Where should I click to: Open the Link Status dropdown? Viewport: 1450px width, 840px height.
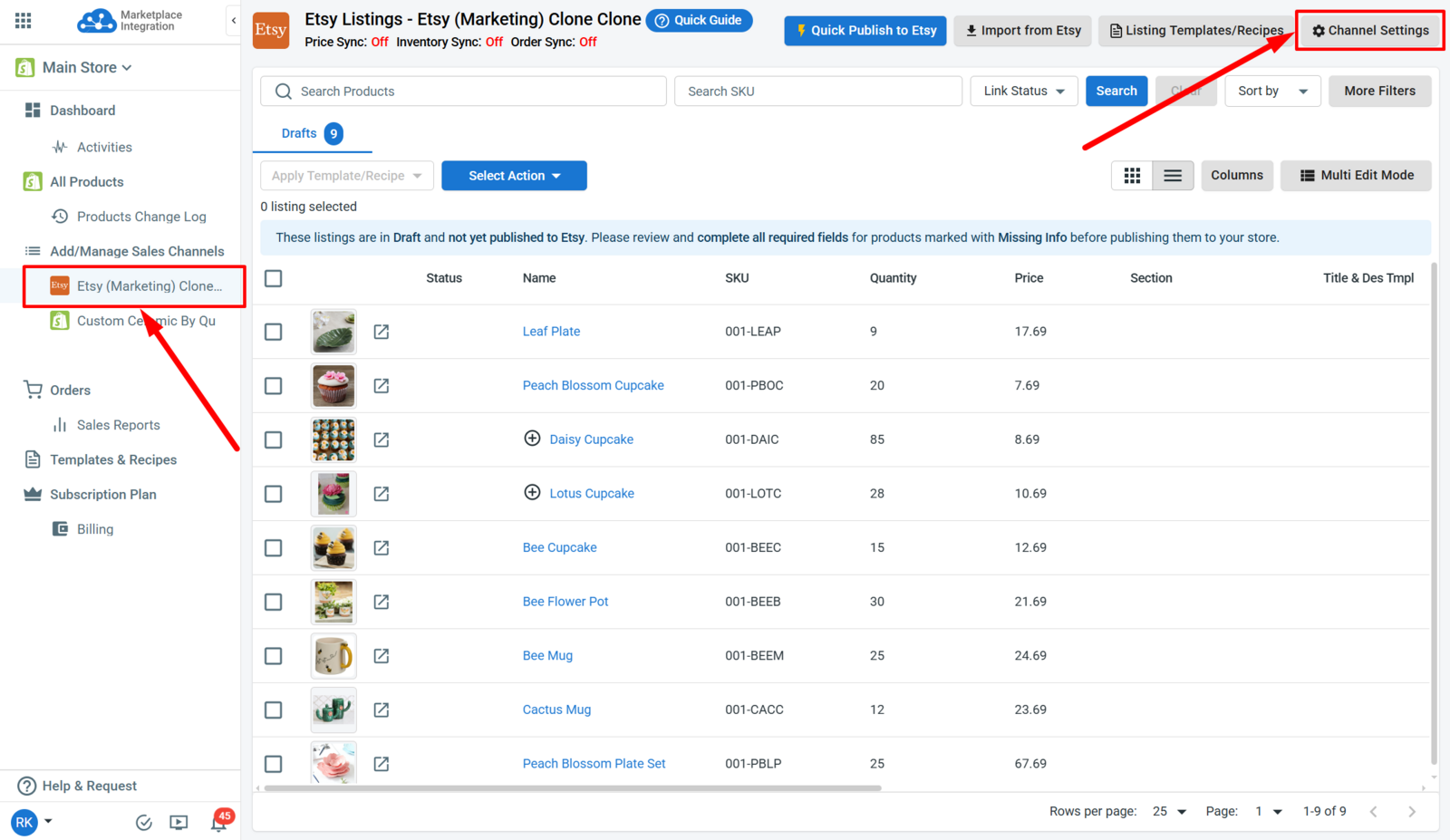pos(1024,91)
